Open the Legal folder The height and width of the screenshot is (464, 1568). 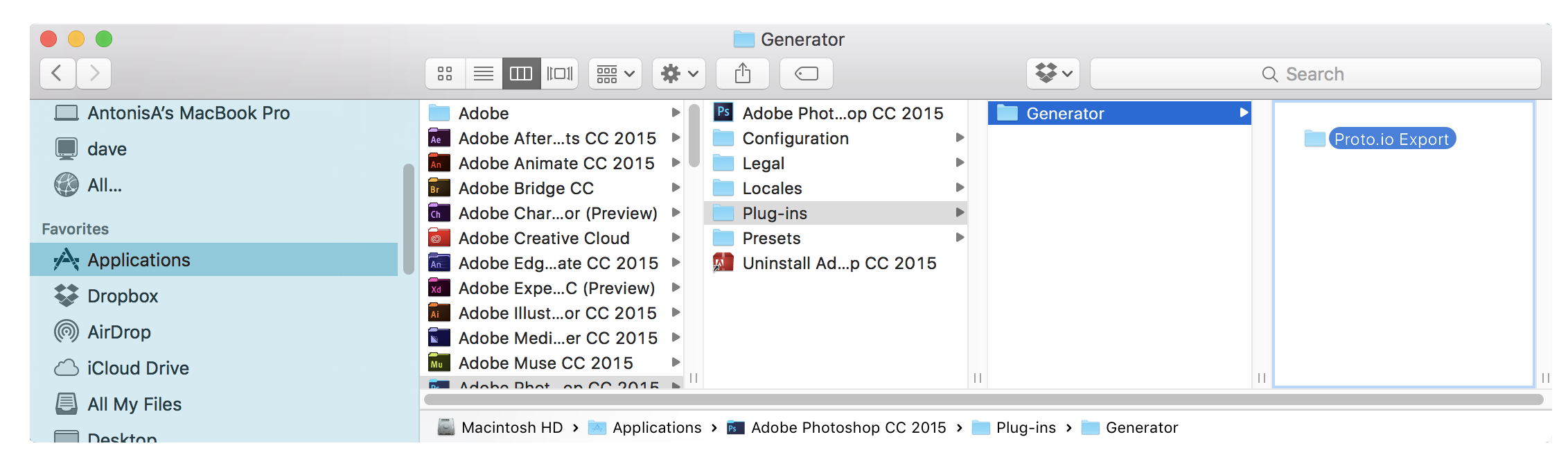tap(836, 163)
